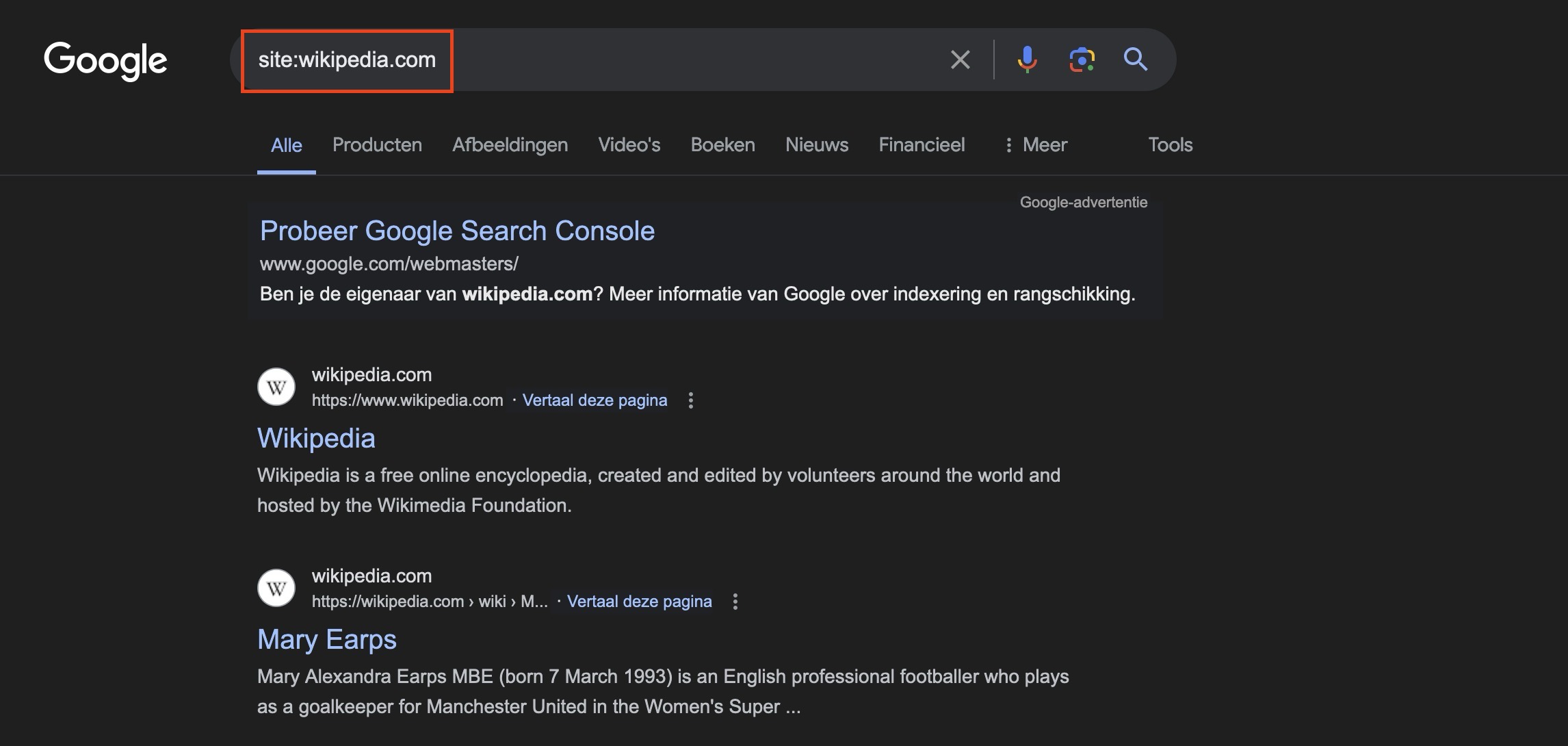Click Wikipedia favicon of Mary Earps result
Image resolution: width=1568 pixels, height=746 pixels.
276,588
